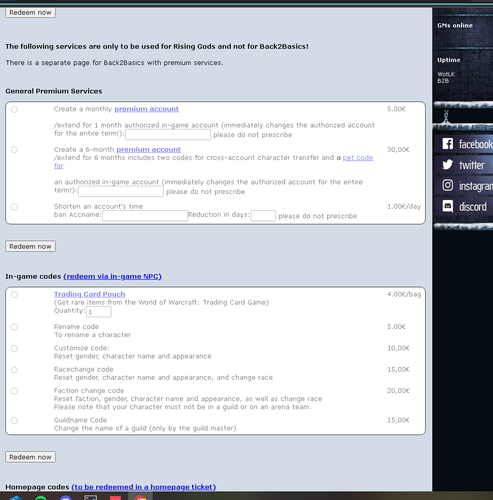Focus the Reduction in days field
Viewport: 493px width, 500px height.
click(x=263, y=216)
